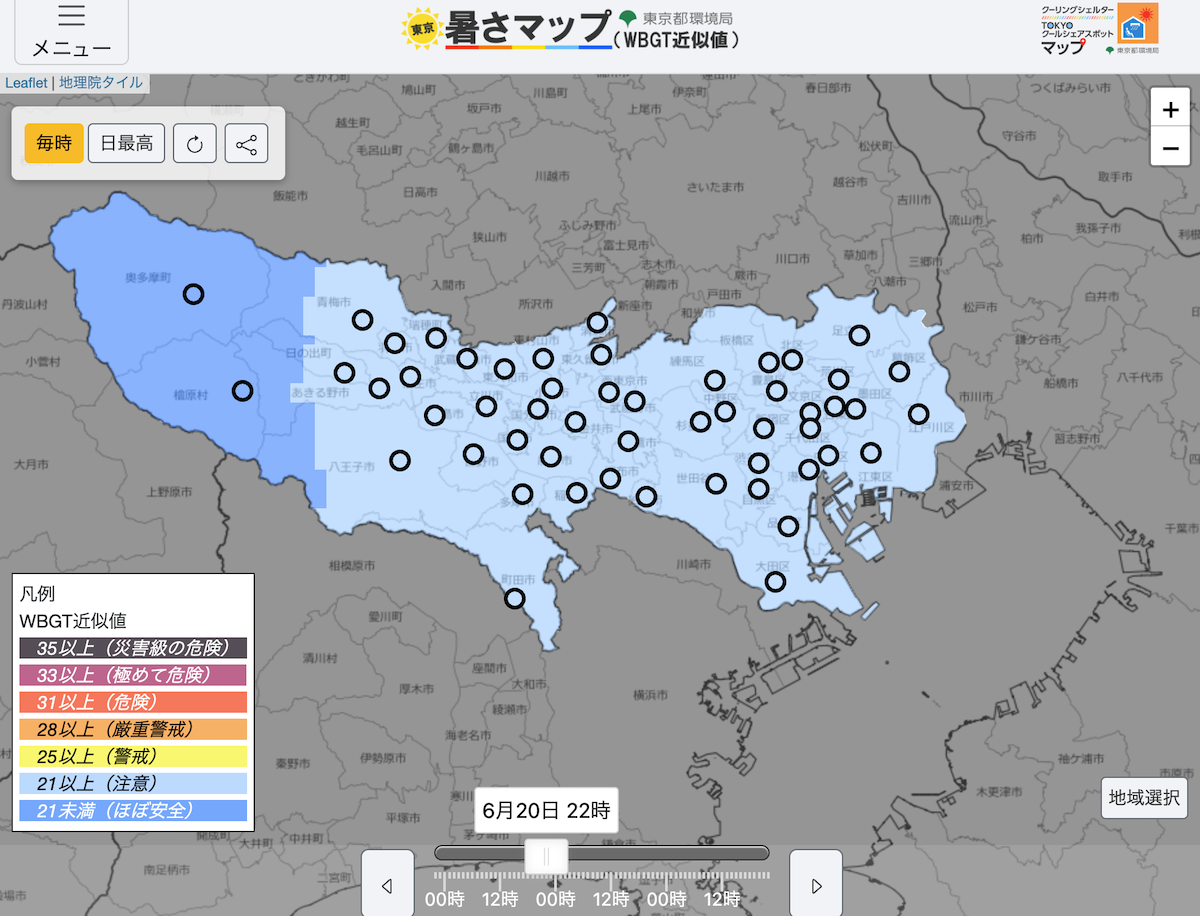Select the 町田市 observation point marker
The height and width of the screenshot is (916, 1200).
[x=514, y=599]
